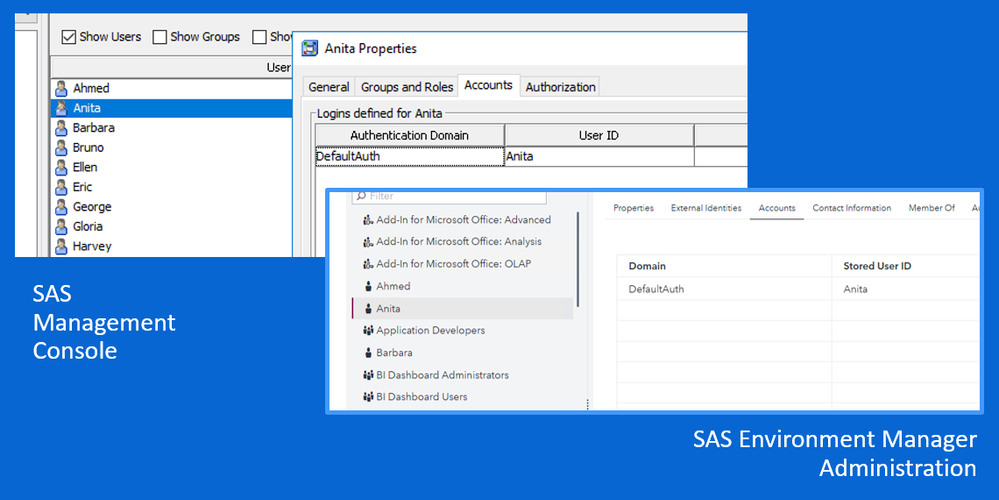
Task: Select Add-In for Microsoft Office: OLAP name
Action: 454,264
